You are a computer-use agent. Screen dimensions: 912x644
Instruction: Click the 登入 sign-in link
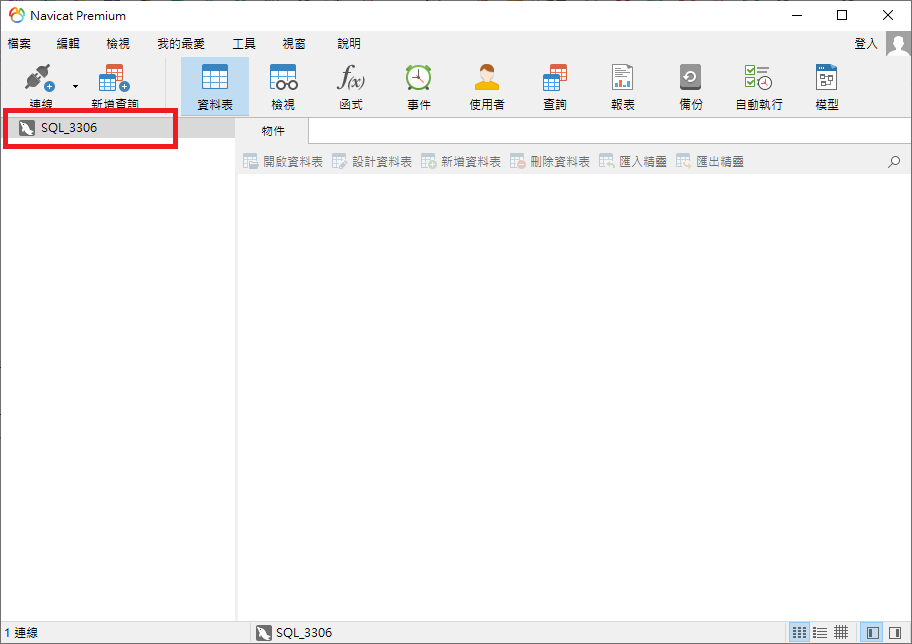tap(865, 44)
